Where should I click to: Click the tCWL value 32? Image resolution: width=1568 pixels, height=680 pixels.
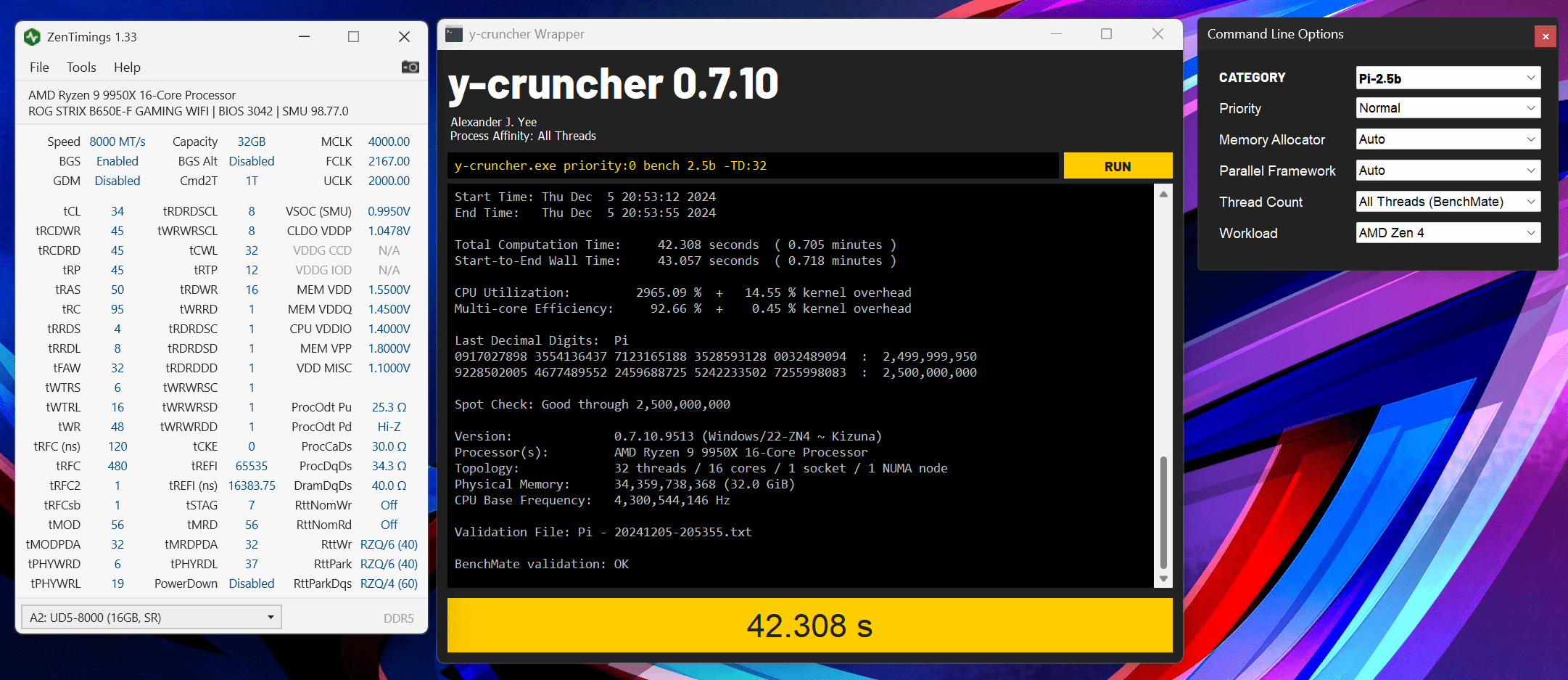tap(252, 250)
